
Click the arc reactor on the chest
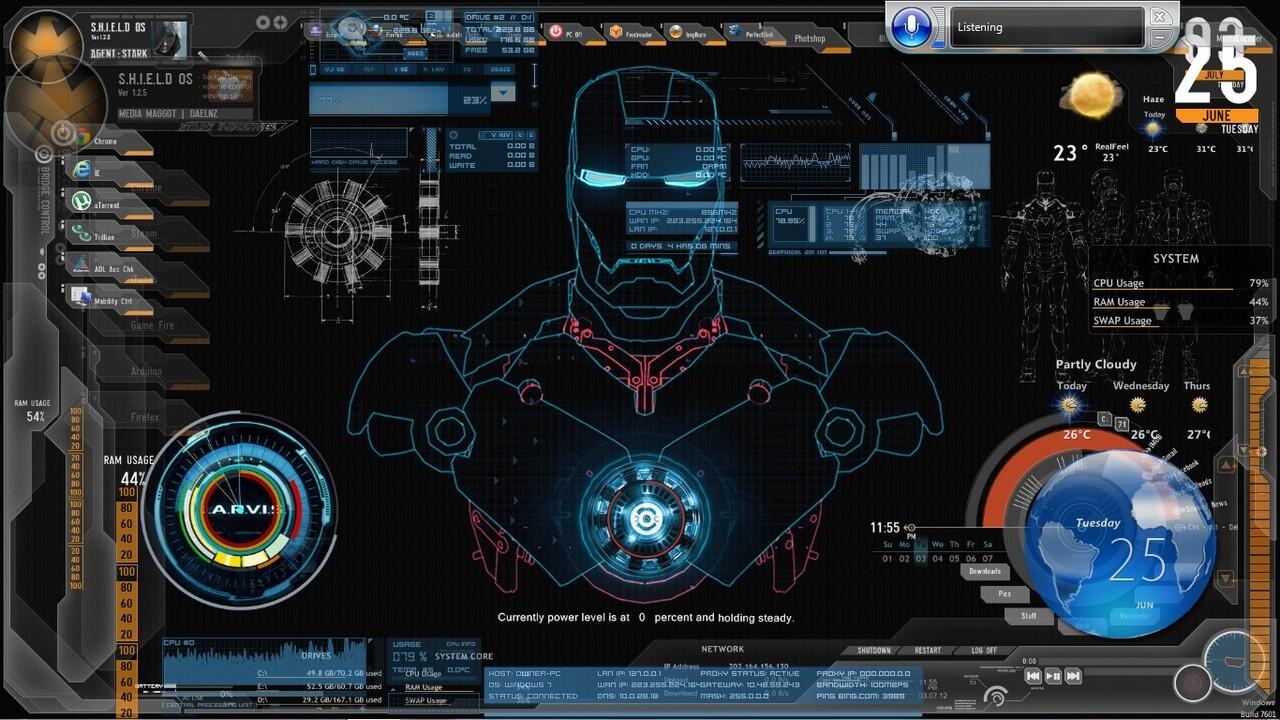coord(645,520)
